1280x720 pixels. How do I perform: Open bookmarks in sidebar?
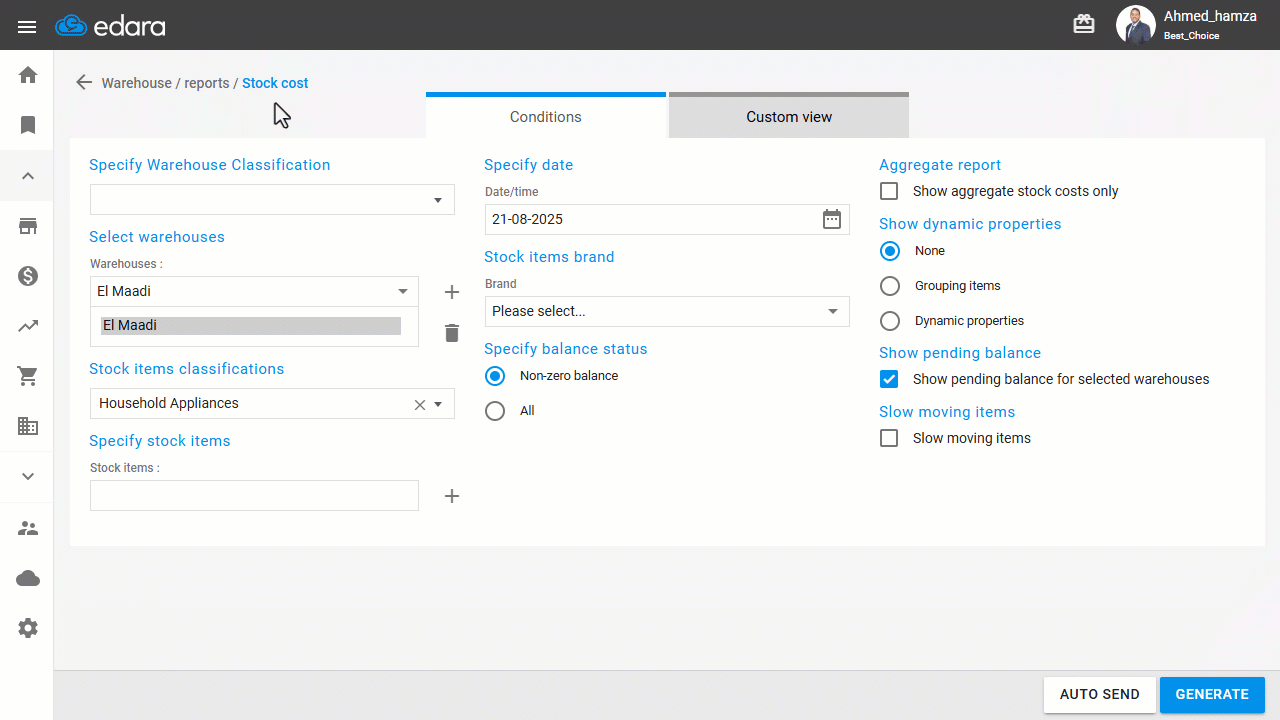[28, 125]
